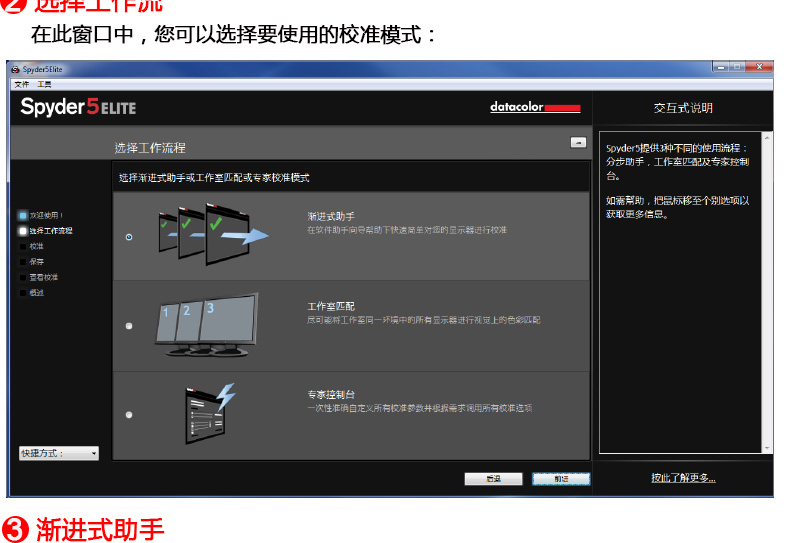The width and height of the screenshot is (790, 543).
Task: Click the 工作室匹配 title text
Action: click(331, 306)
